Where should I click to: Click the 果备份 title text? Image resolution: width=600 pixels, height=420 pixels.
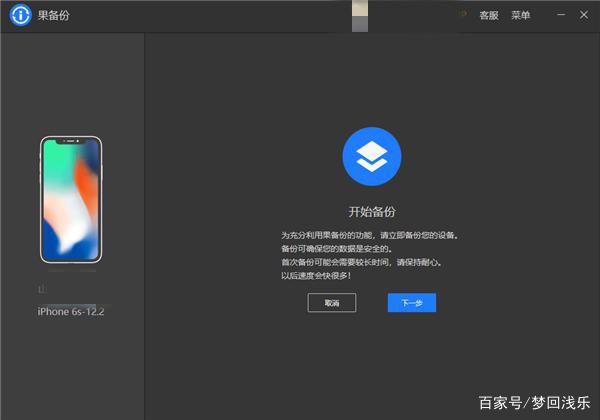[x=53, y=16]
